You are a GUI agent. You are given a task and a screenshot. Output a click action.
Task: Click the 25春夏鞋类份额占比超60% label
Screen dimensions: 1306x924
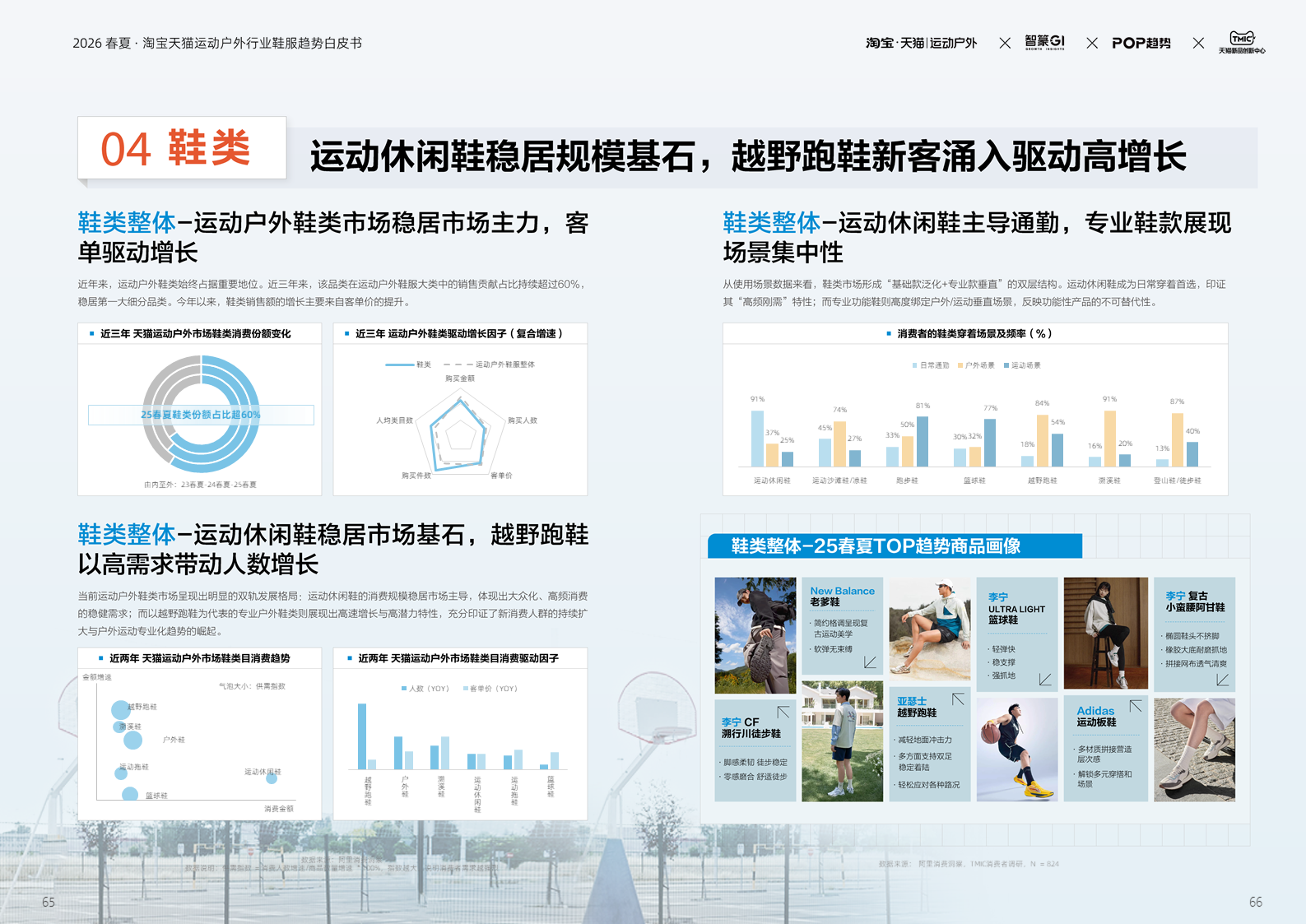coord(201,415)
